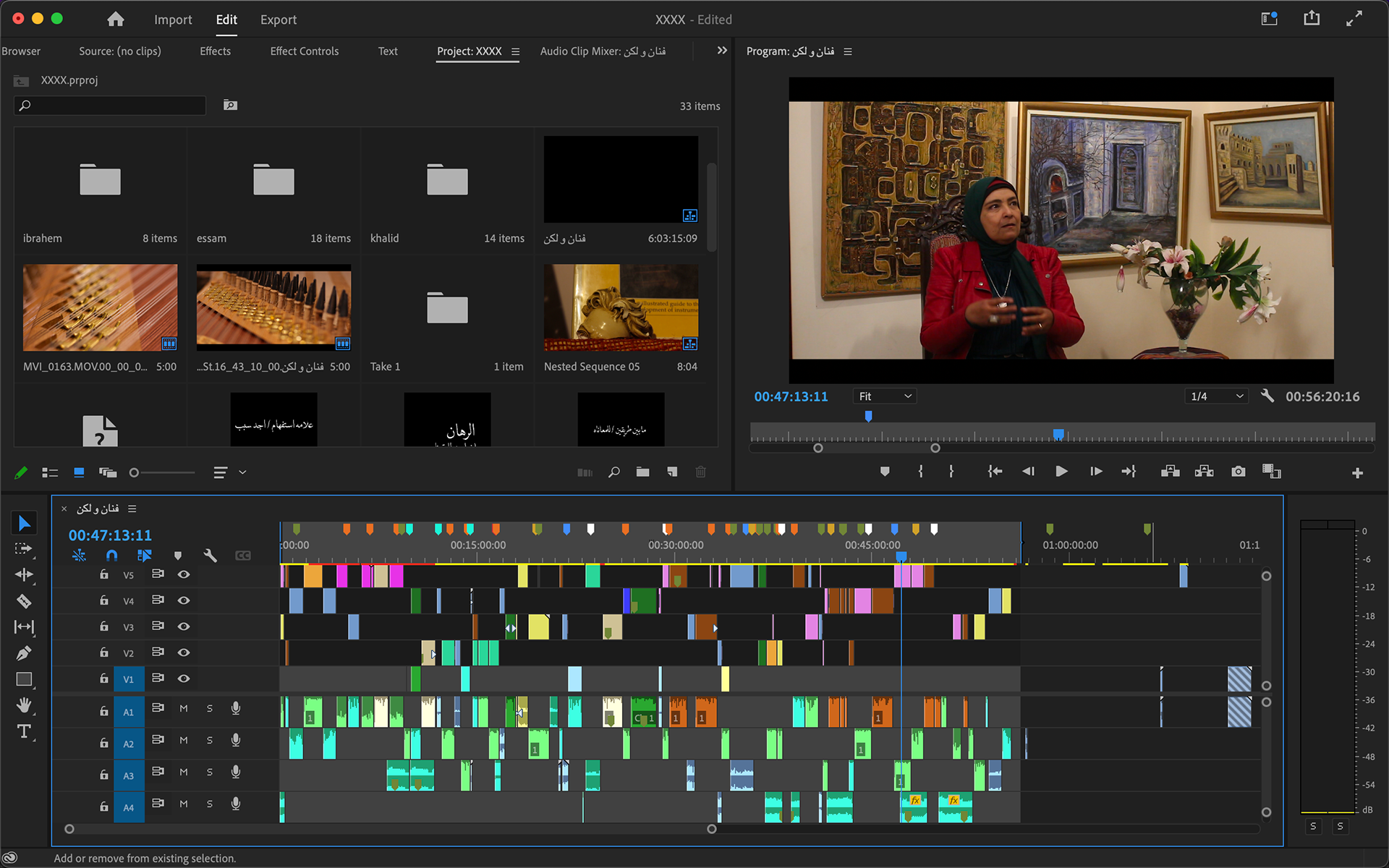Click the Mark Out bracket button

(x=951, y=472)
